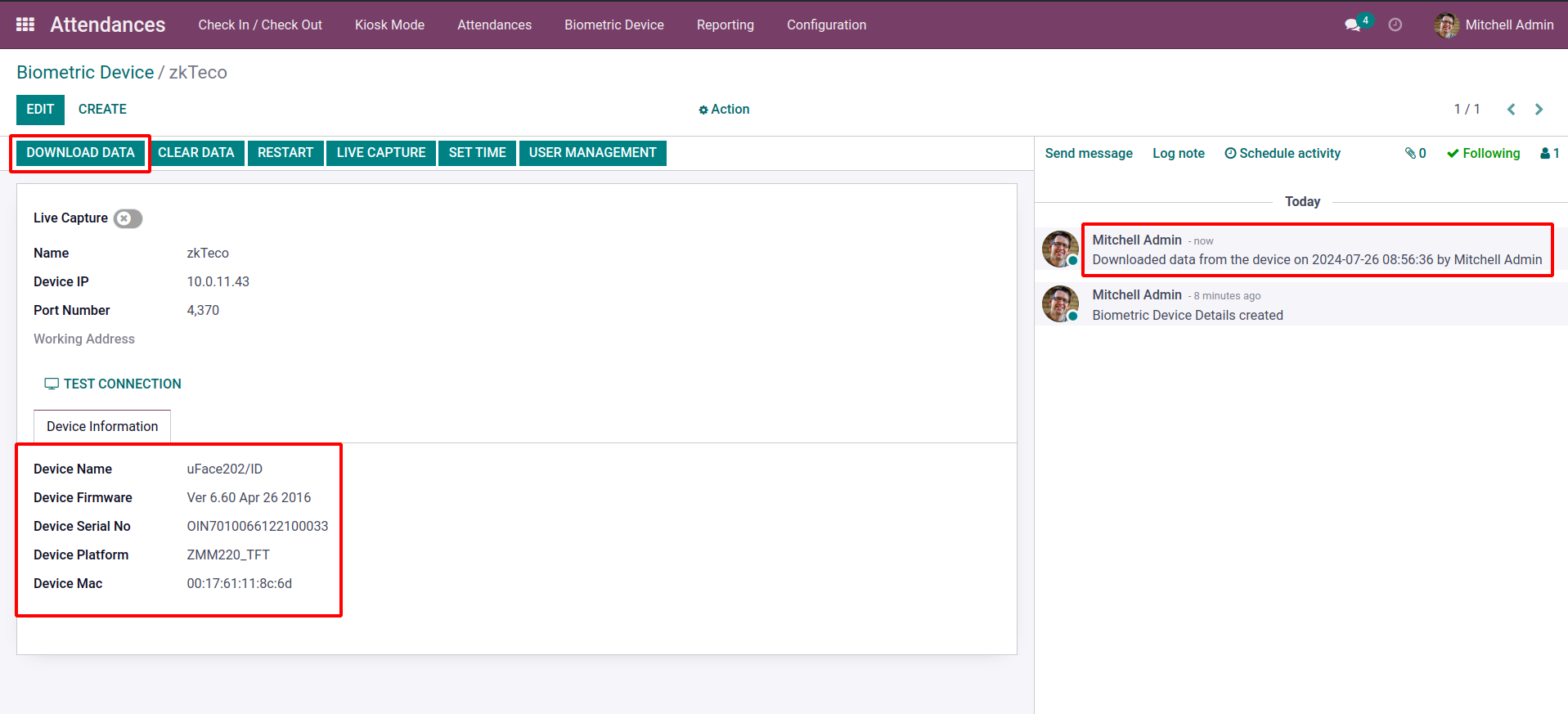Image resolution: width=1568 pixels, height=714 pixels.
Task: Click the avatar beside the 'Downloaded data' message
Action: click(1061, 249)
